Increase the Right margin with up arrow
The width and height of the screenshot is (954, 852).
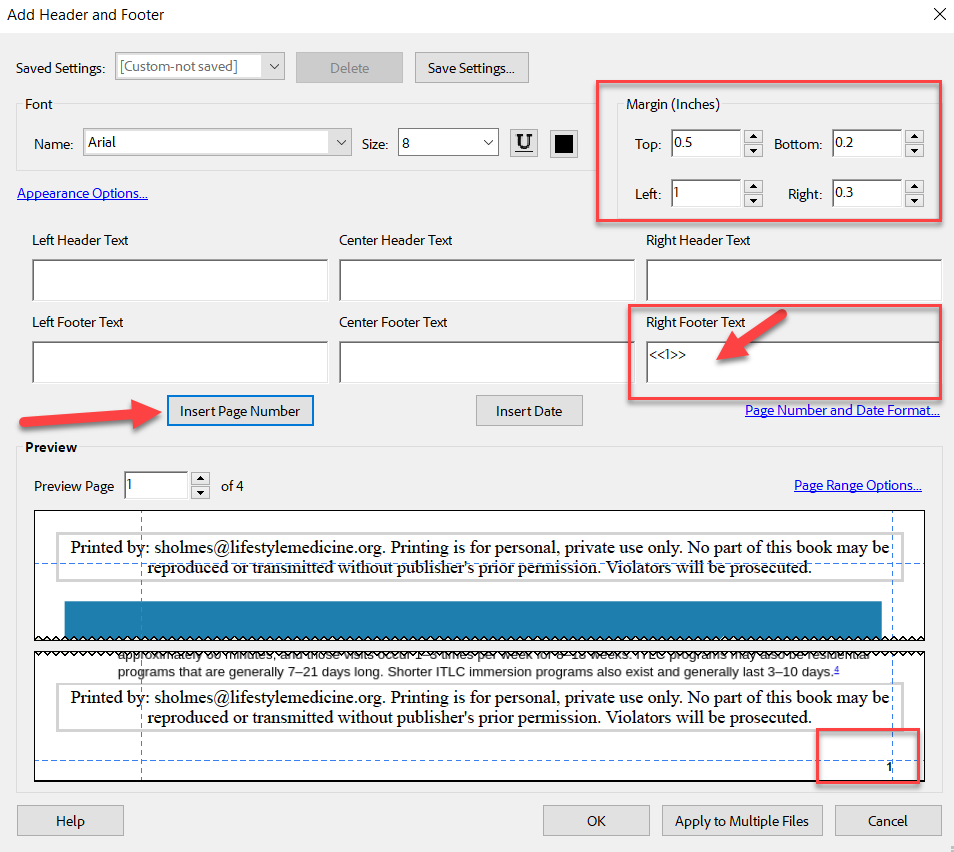click(x=913, y=187)
